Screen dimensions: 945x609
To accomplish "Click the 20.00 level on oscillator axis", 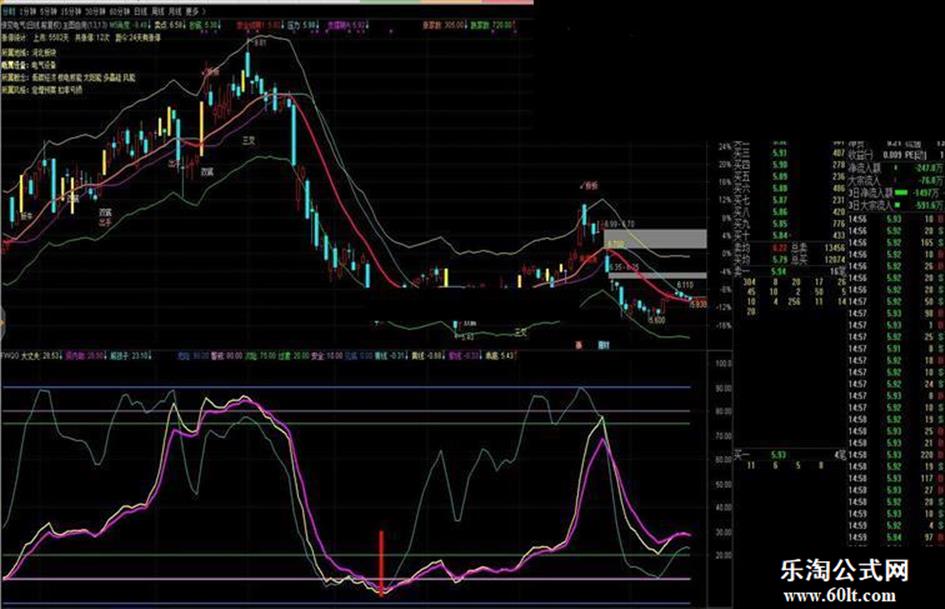I will tap(723, 555).
